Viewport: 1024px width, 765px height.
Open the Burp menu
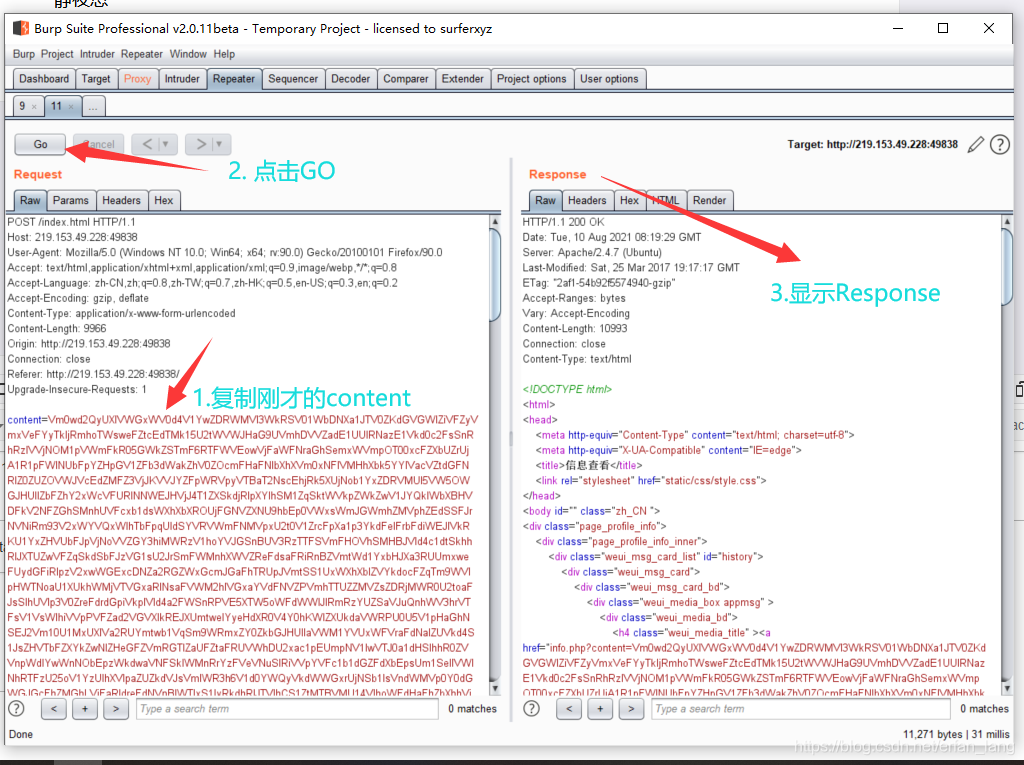tap(24, 54)
